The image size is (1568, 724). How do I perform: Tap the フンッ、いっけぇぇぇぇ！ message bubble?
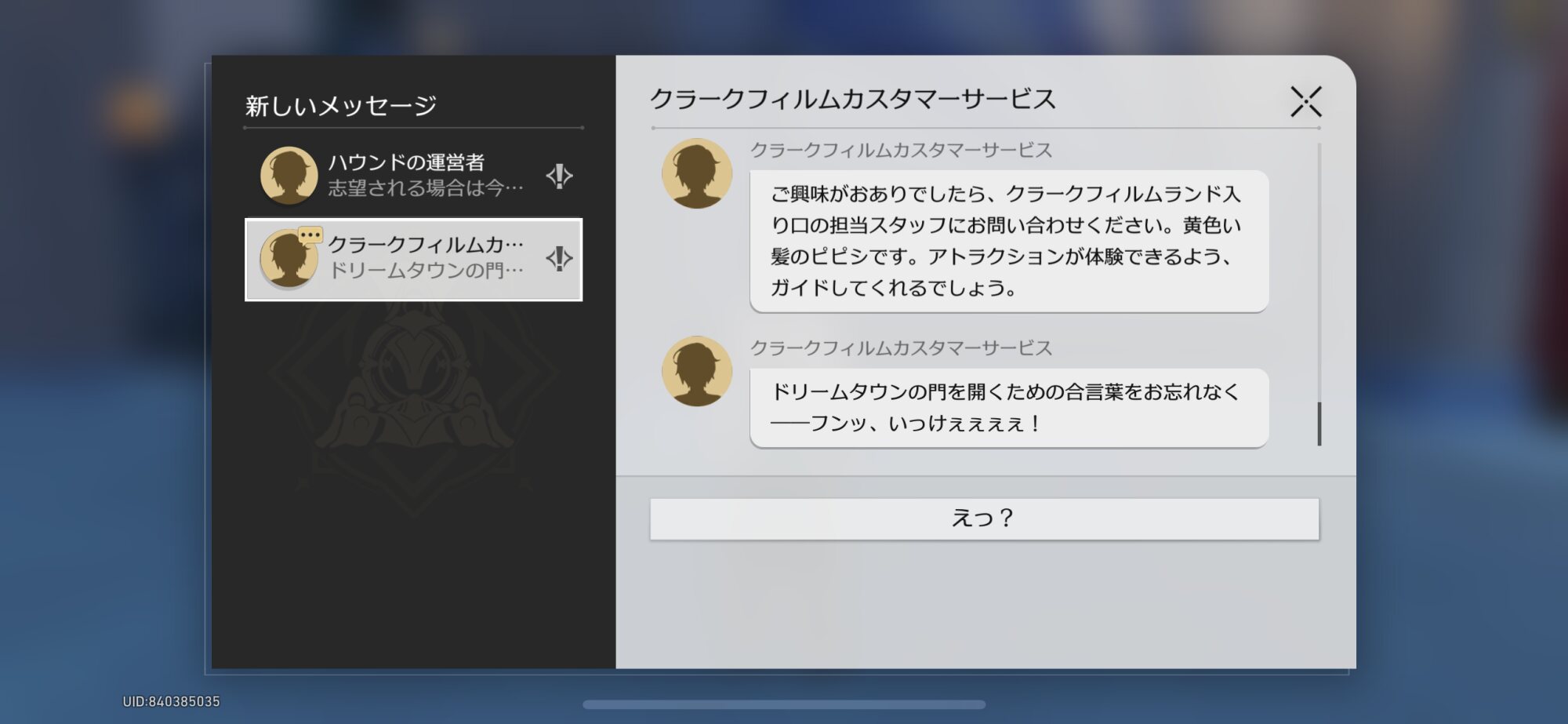click(x=1008, y=408)
